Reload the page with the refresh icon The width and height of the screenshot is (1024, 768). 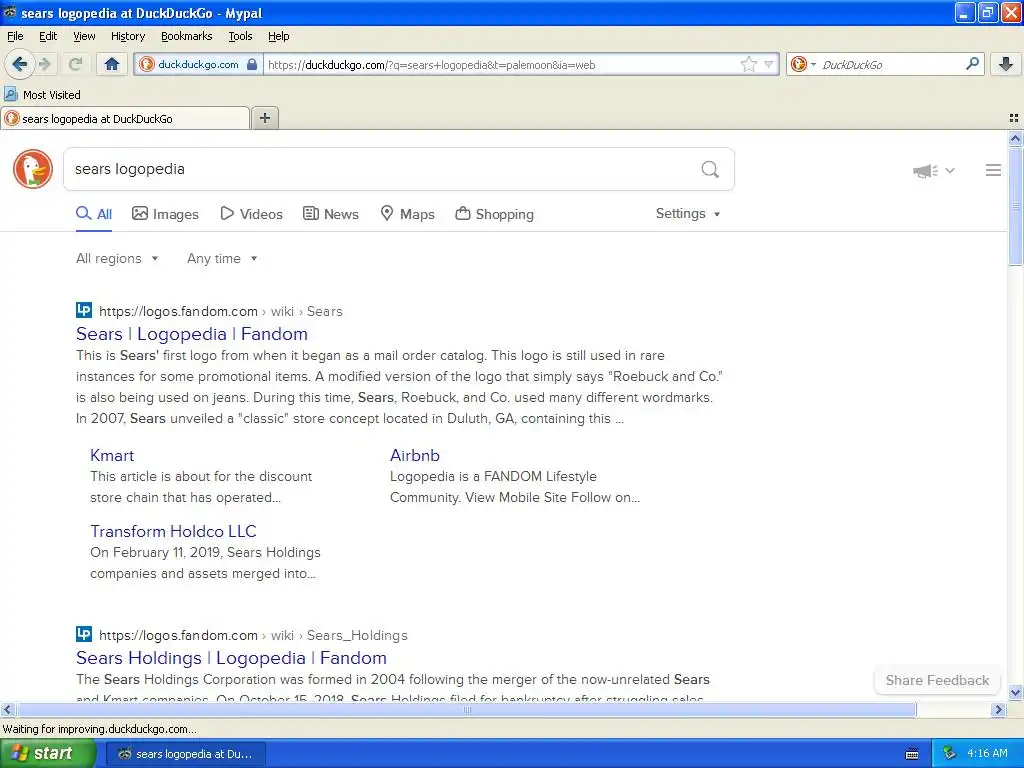click(x=75, y=64)
